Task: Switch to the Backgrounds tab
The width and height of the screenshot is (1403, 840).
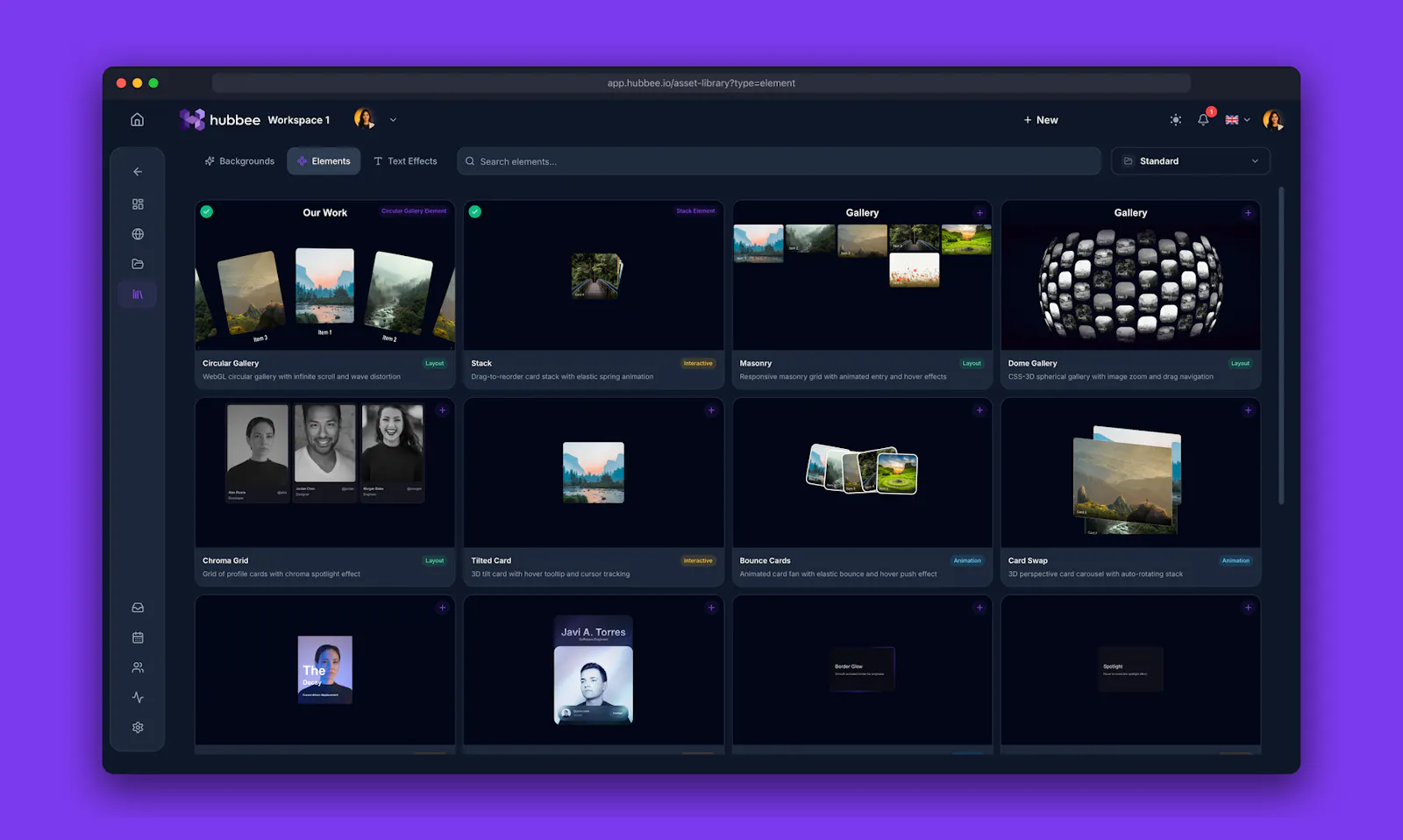Action: pos(239,161)
